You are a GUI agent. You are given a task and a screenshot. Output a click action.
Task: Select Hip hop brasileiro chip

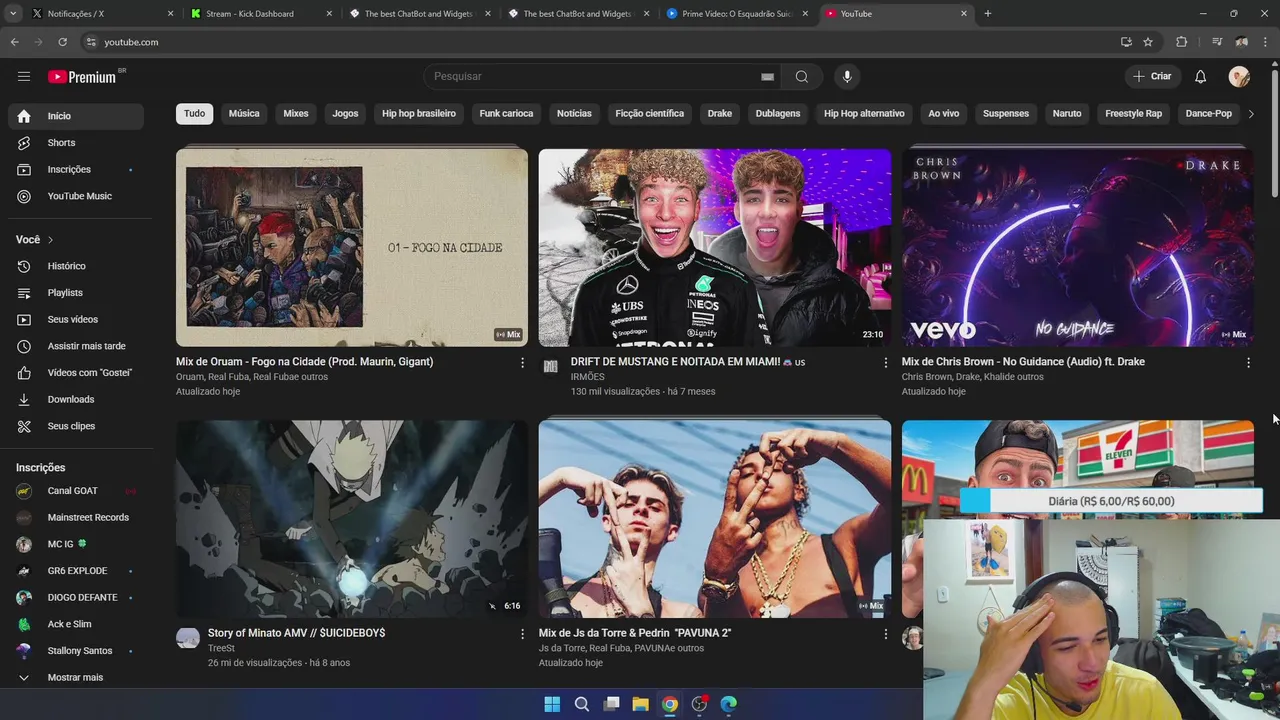click(x=419, y=114)
